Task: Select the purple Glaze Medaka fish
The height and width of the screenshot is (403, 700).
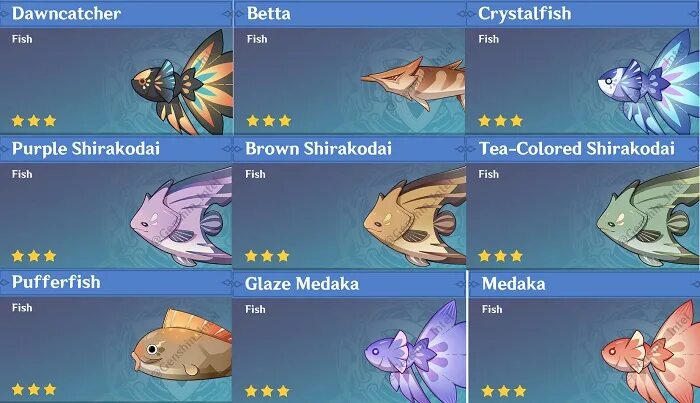Action: pos(415,352)
